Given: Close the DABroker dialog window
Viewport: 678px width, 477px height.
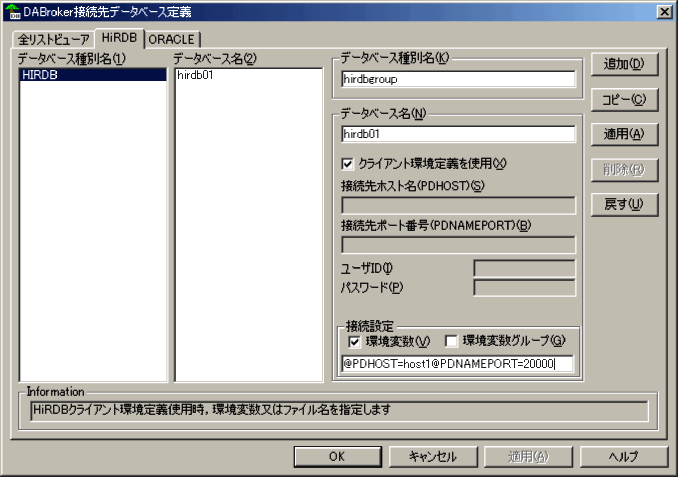Looking at the screenshot, I should tap(664, 12).
